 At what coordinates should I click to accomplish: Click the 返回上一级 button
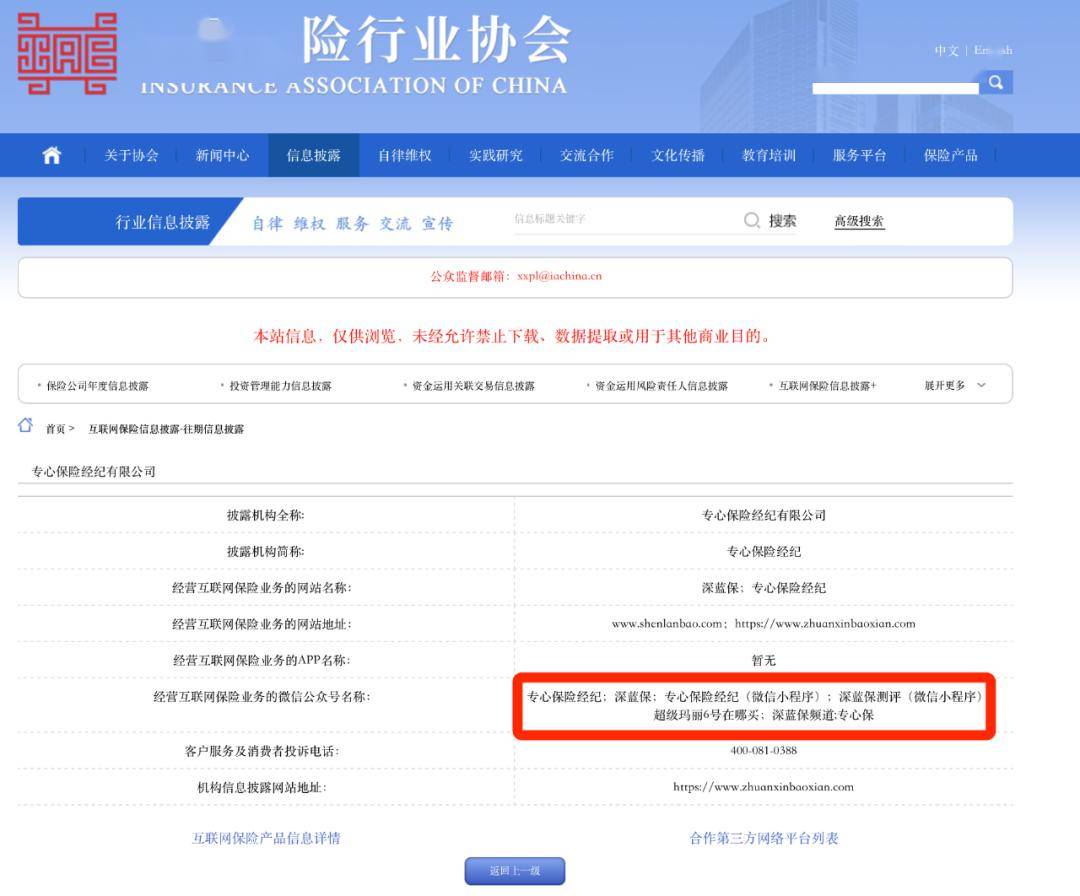coord(514,870)
